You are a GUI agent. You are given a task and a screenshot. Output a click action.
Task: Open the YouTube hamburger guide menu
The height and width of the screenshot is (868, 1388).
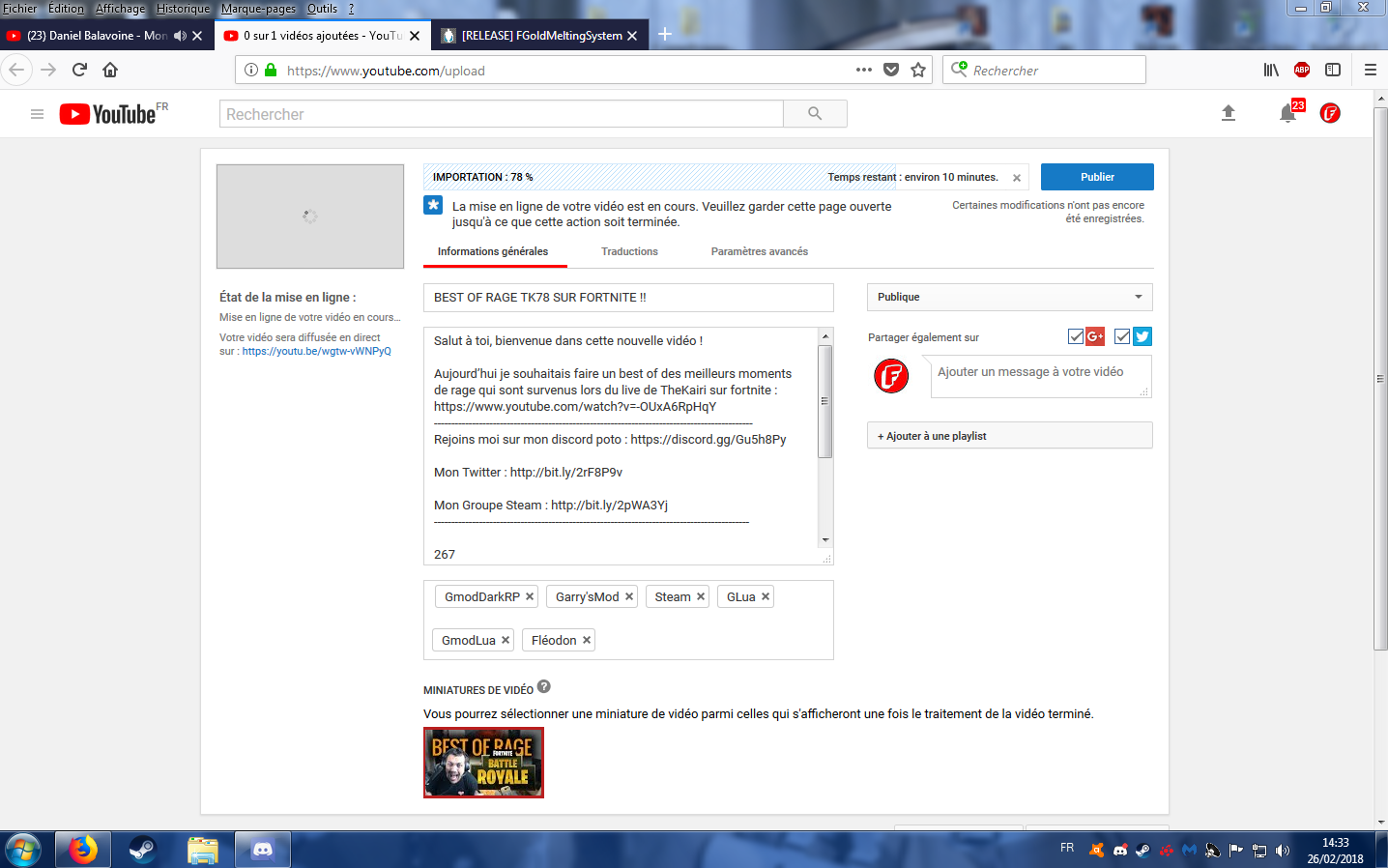(37, 114)
